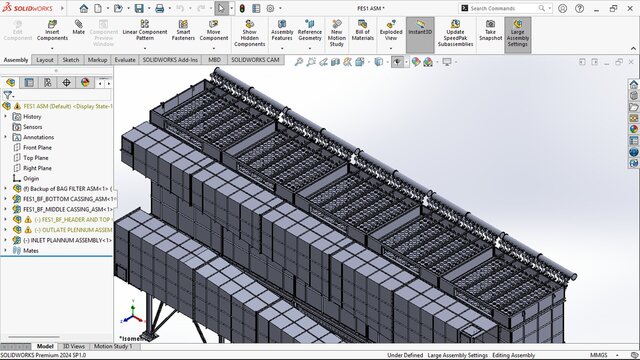Switch to the Layout tab
Viewport: 640px width, 360px height.
(45, 60)
